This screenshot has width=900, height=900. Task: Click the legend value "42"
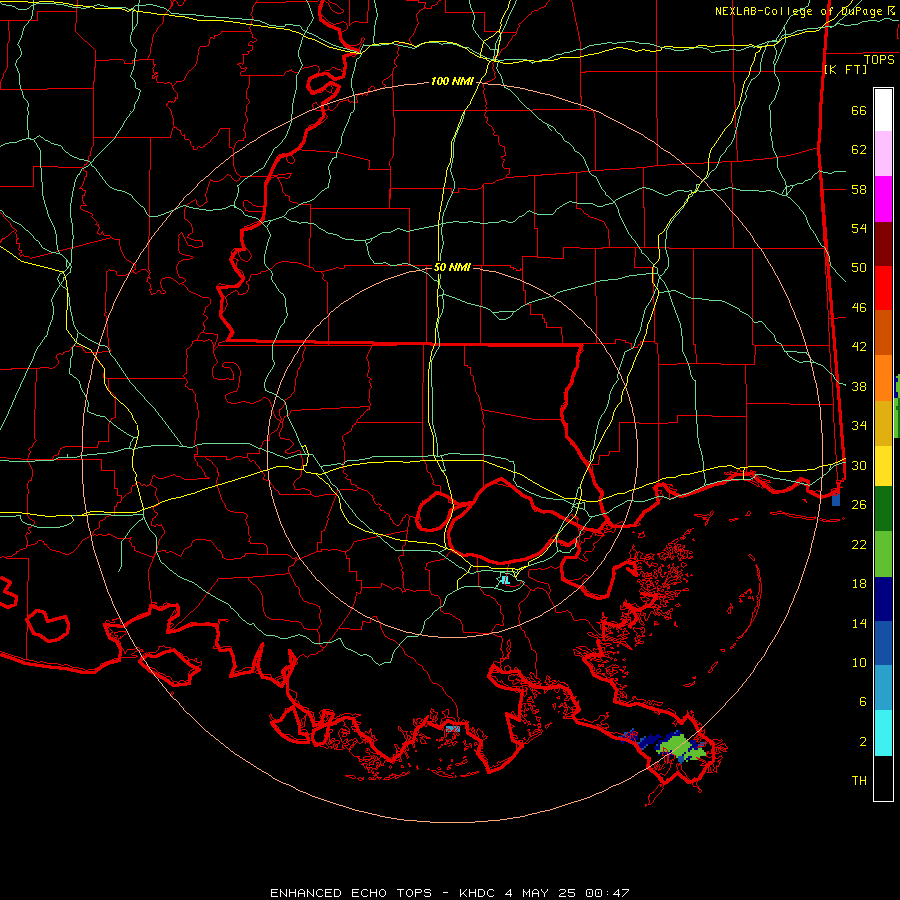(x=859, y=347)
